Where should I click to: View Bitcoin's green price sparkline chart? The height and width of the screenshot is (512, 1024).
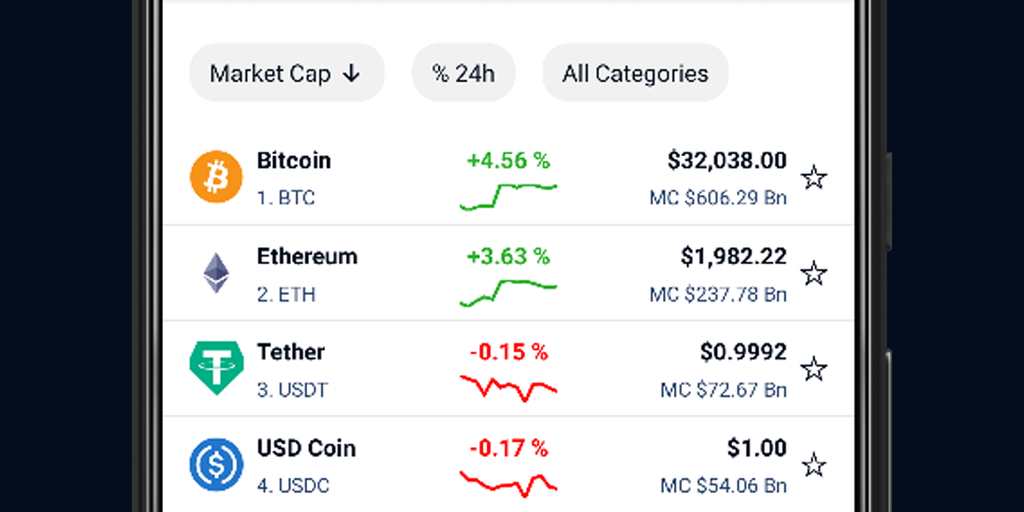click(x=508, y=195)
